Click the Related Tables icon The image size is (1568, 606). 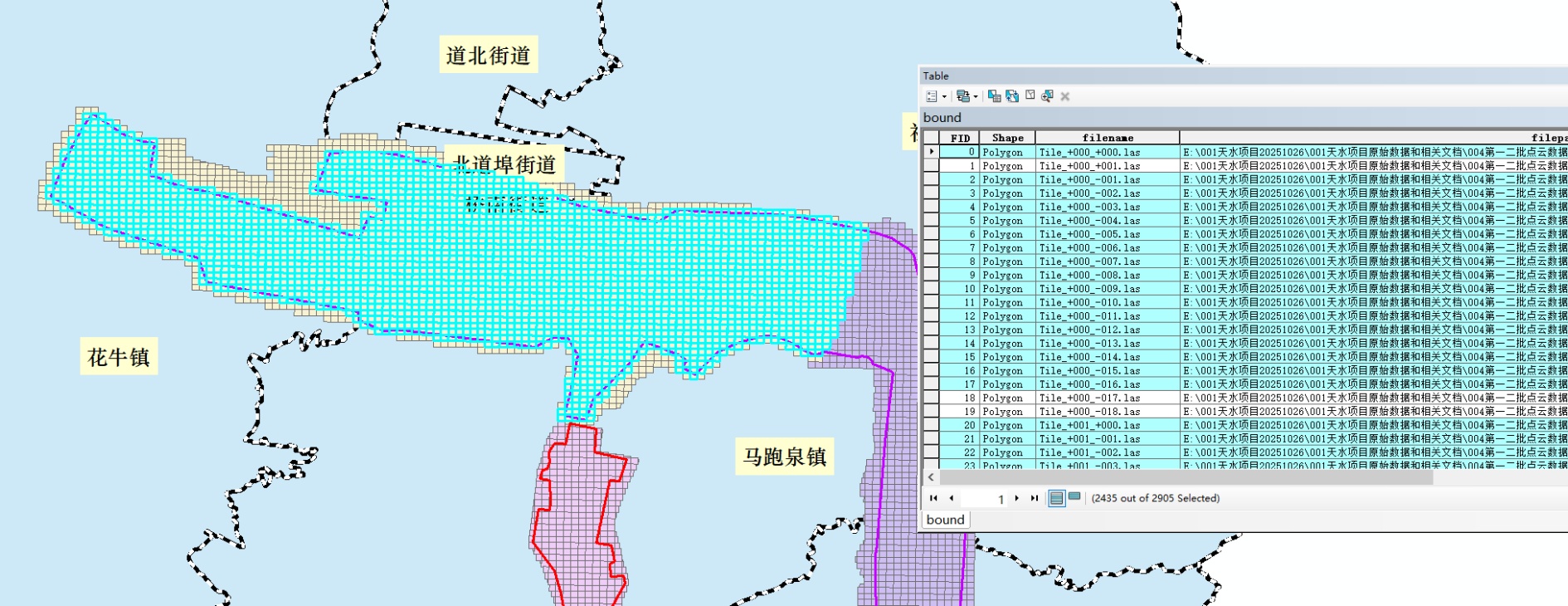tap(962, 96)
